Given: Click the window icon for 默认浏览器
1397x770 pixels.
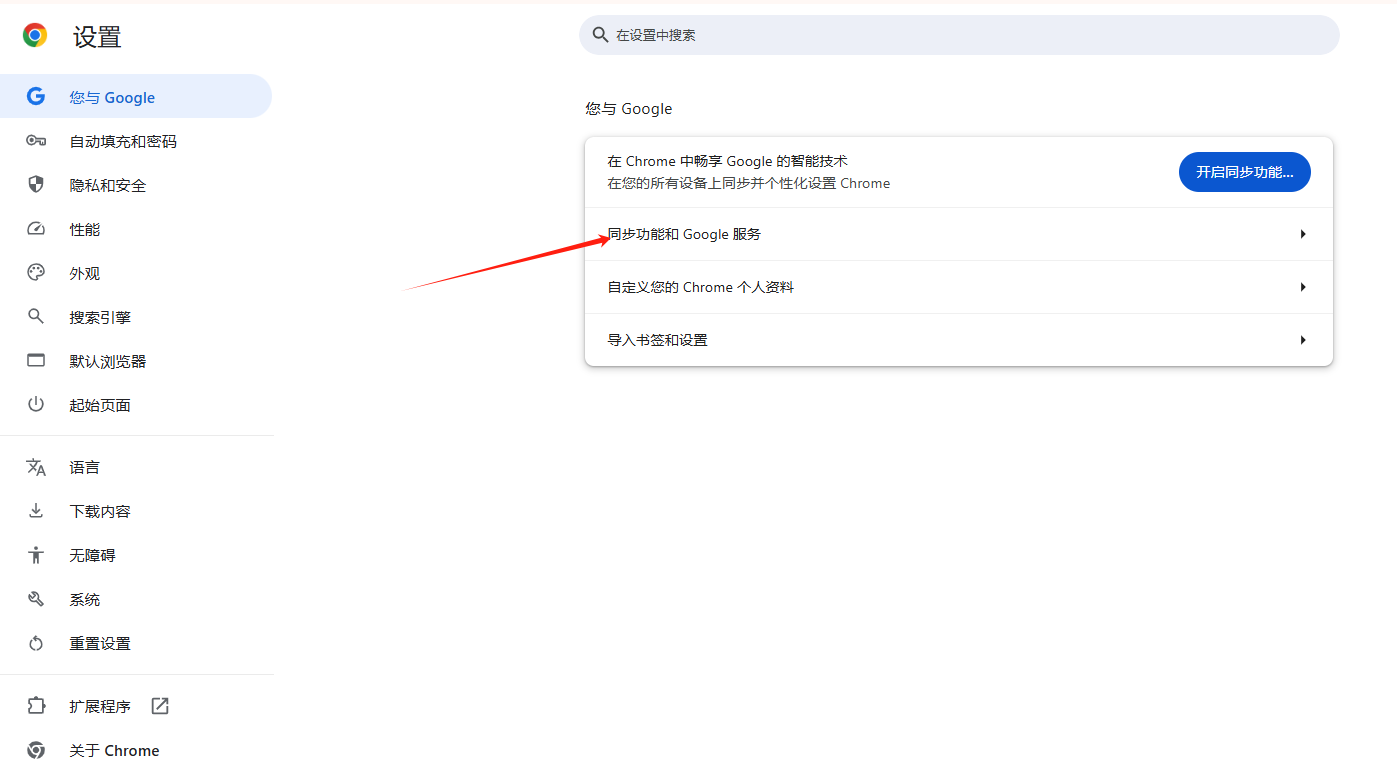Looking at the screenshot, I should 36,361.
